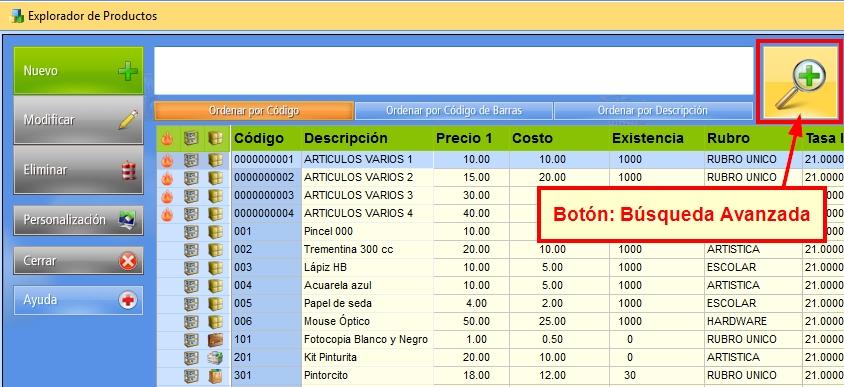Select the Papel de seda cell
The height and width of the screenshot is (387, 844).
coord(367,303)
